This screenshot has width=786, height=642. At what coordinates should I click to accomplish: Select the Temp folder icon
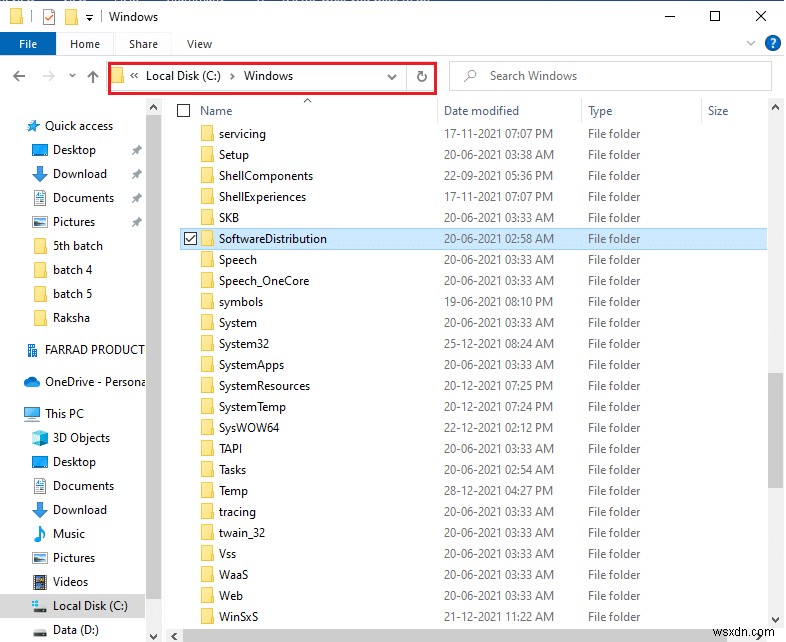pos(207,491)
